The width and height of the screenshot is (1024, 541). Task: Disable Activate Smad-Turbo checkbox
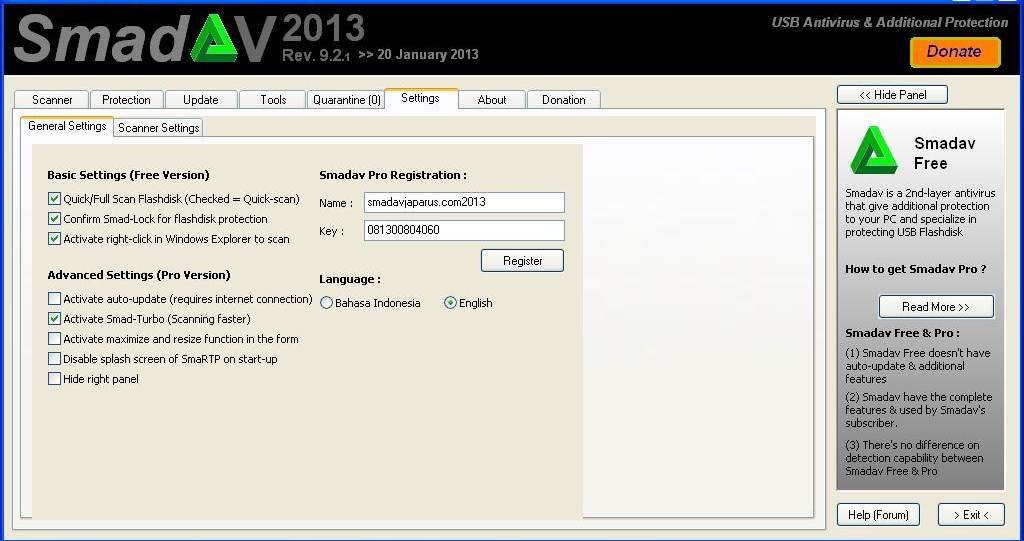[54, 319]
